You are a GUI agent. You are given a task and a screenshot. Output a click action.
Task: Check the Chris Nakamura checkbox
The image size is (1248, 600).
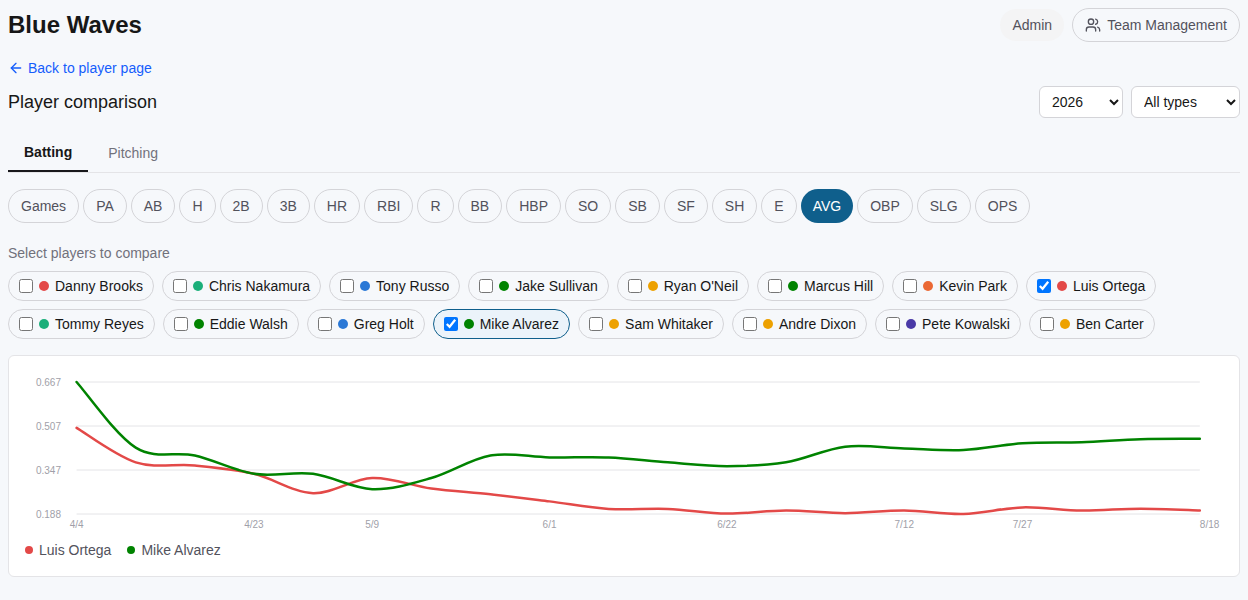click(x=180, y=286)
